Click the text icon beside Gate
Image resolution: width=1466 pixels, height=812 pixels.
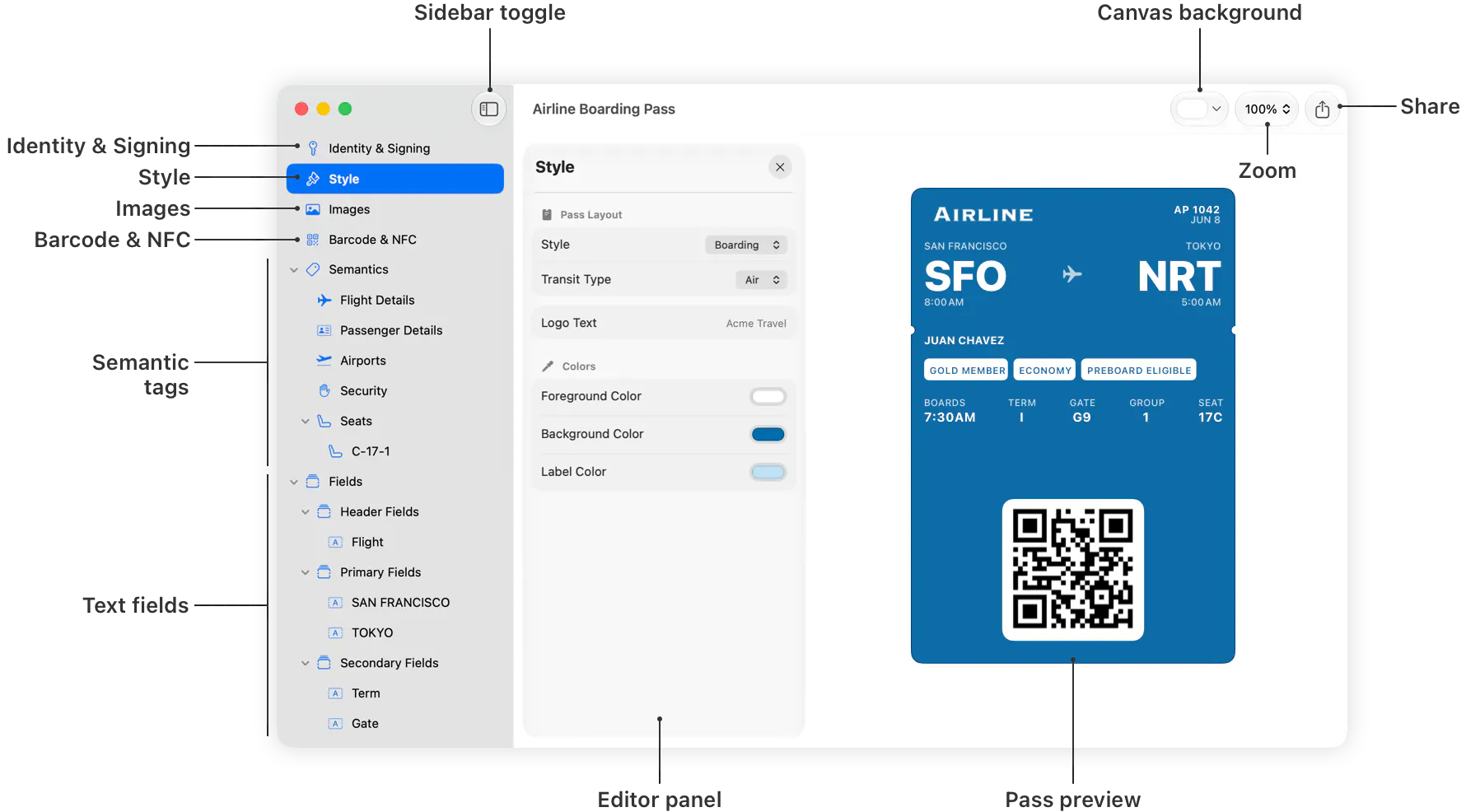coord(335,724)
